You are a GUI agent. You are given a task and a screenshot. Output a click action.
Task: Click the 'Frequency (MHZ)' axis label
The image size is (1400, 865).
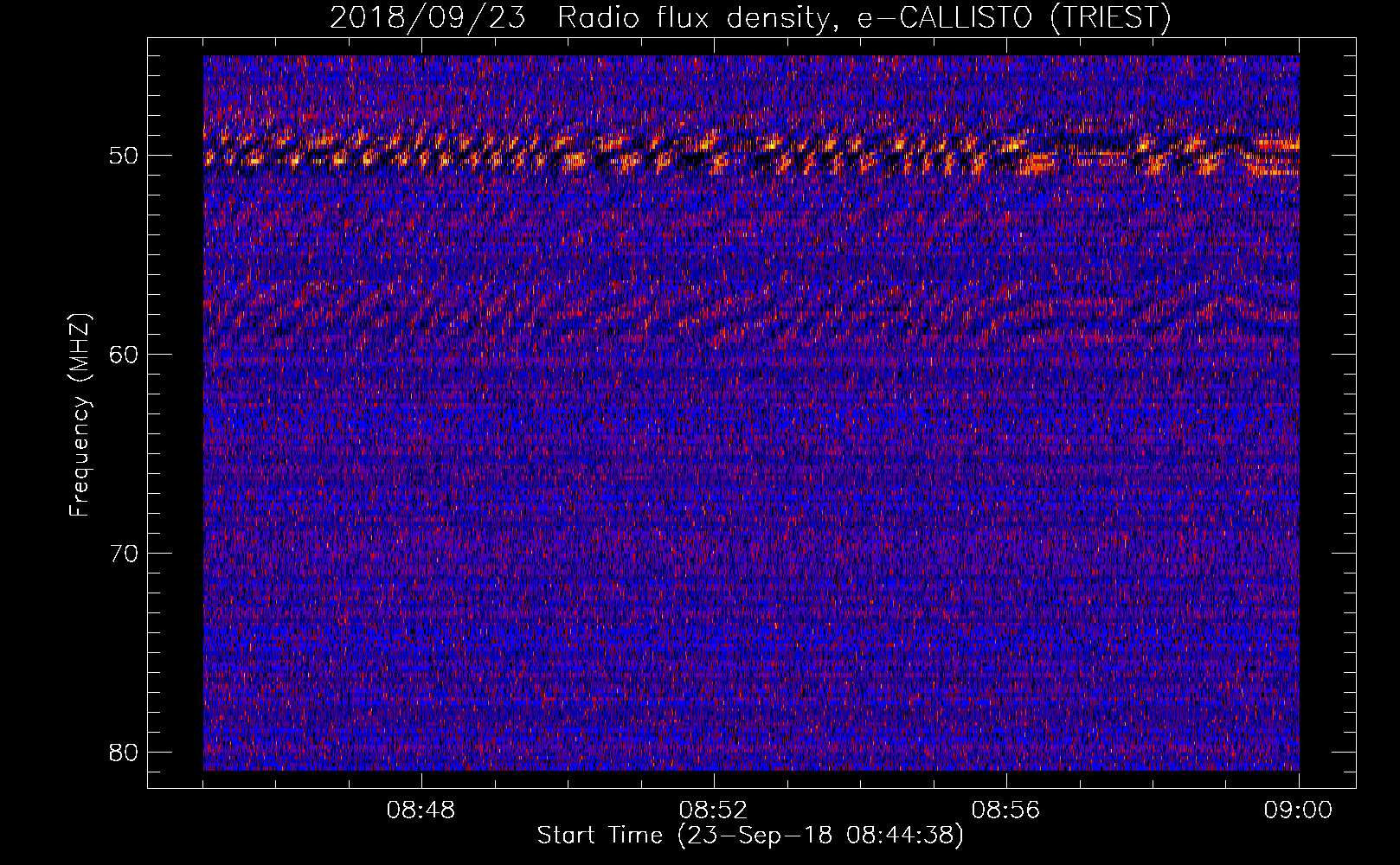(80, 415)
